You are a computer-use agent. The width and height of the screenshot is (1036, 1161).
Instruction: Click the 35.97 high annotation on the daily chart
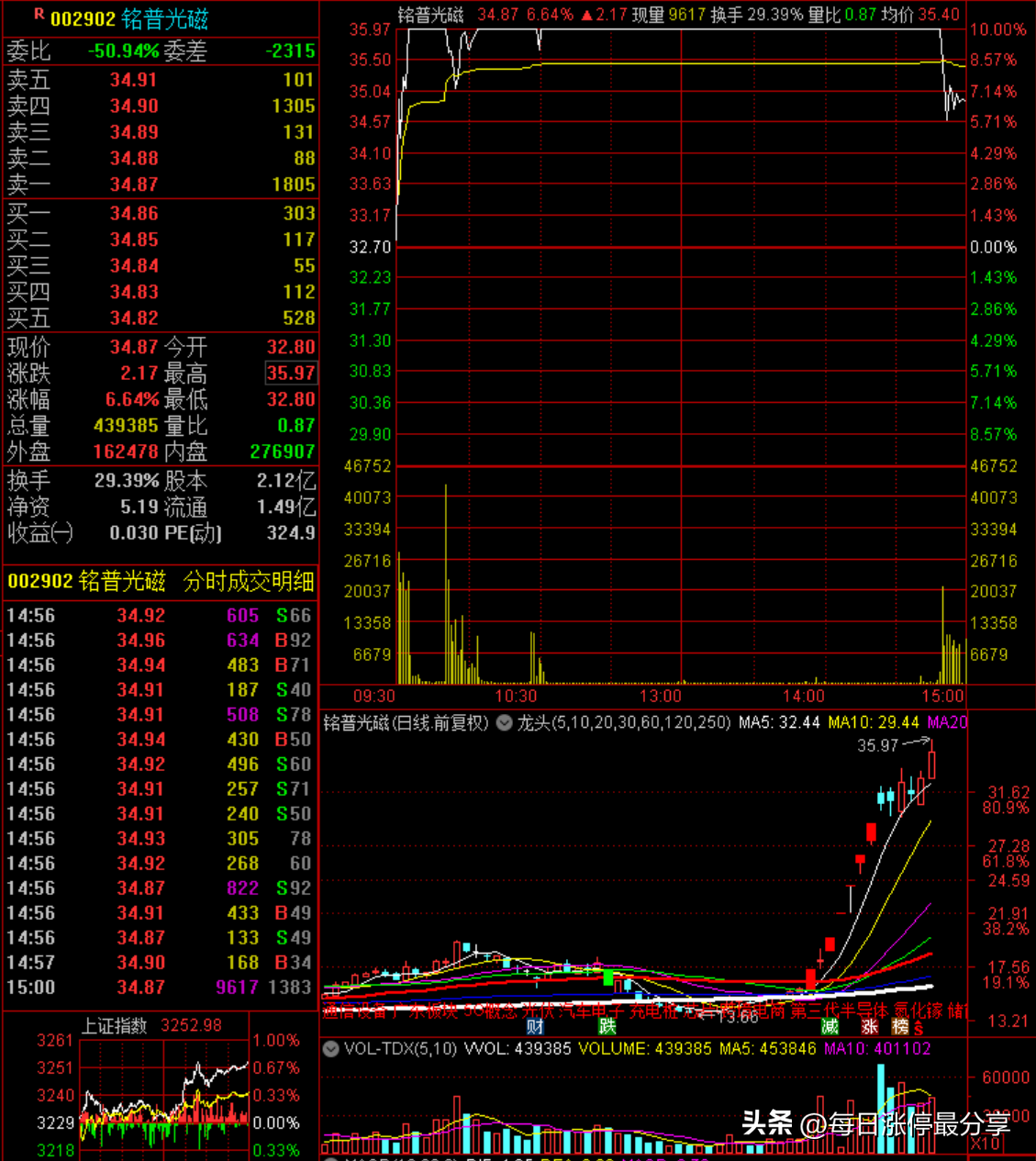pos(877,746)
